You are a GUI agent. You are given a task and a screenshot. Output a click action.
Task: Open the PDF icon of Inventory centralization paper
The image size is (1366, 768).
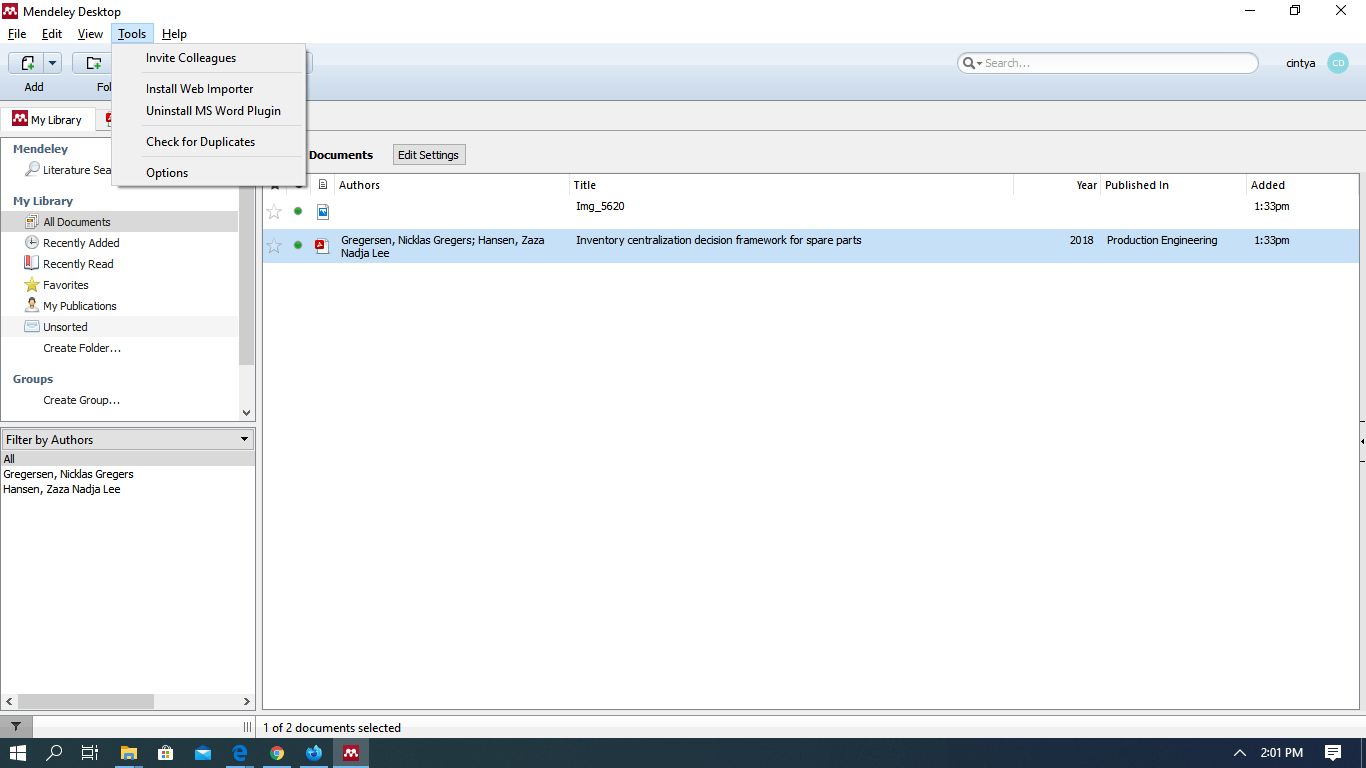322,246
